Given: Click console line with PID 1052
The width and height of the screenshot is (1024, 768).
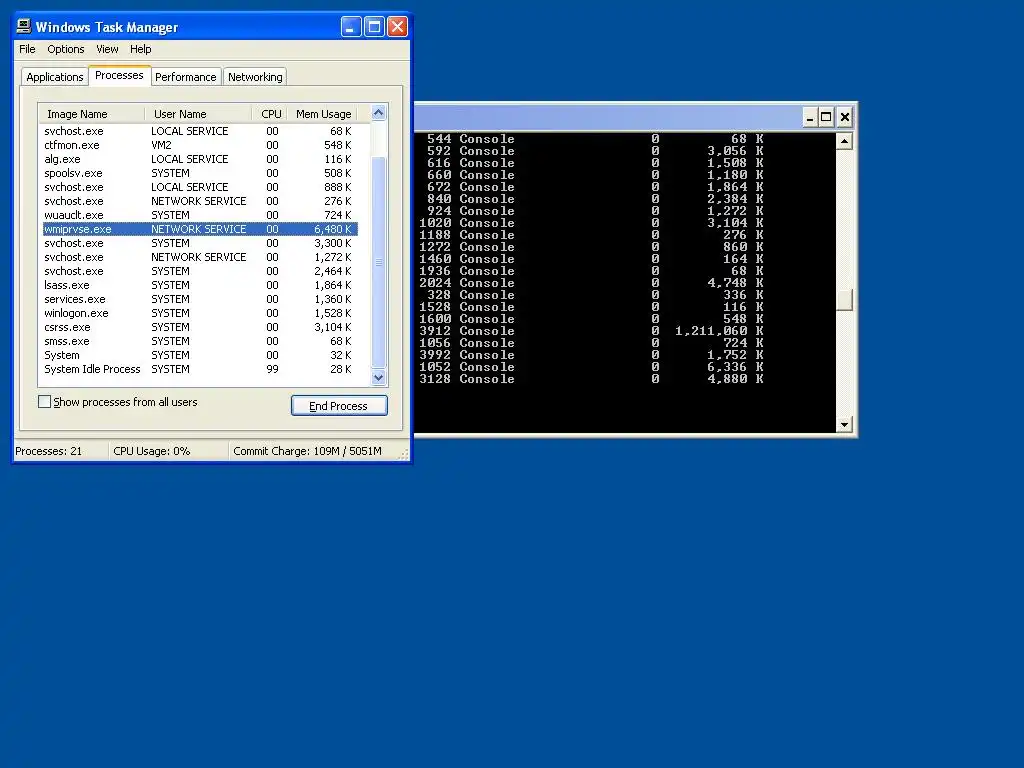Looking at the screenshot, I should 592,367.
